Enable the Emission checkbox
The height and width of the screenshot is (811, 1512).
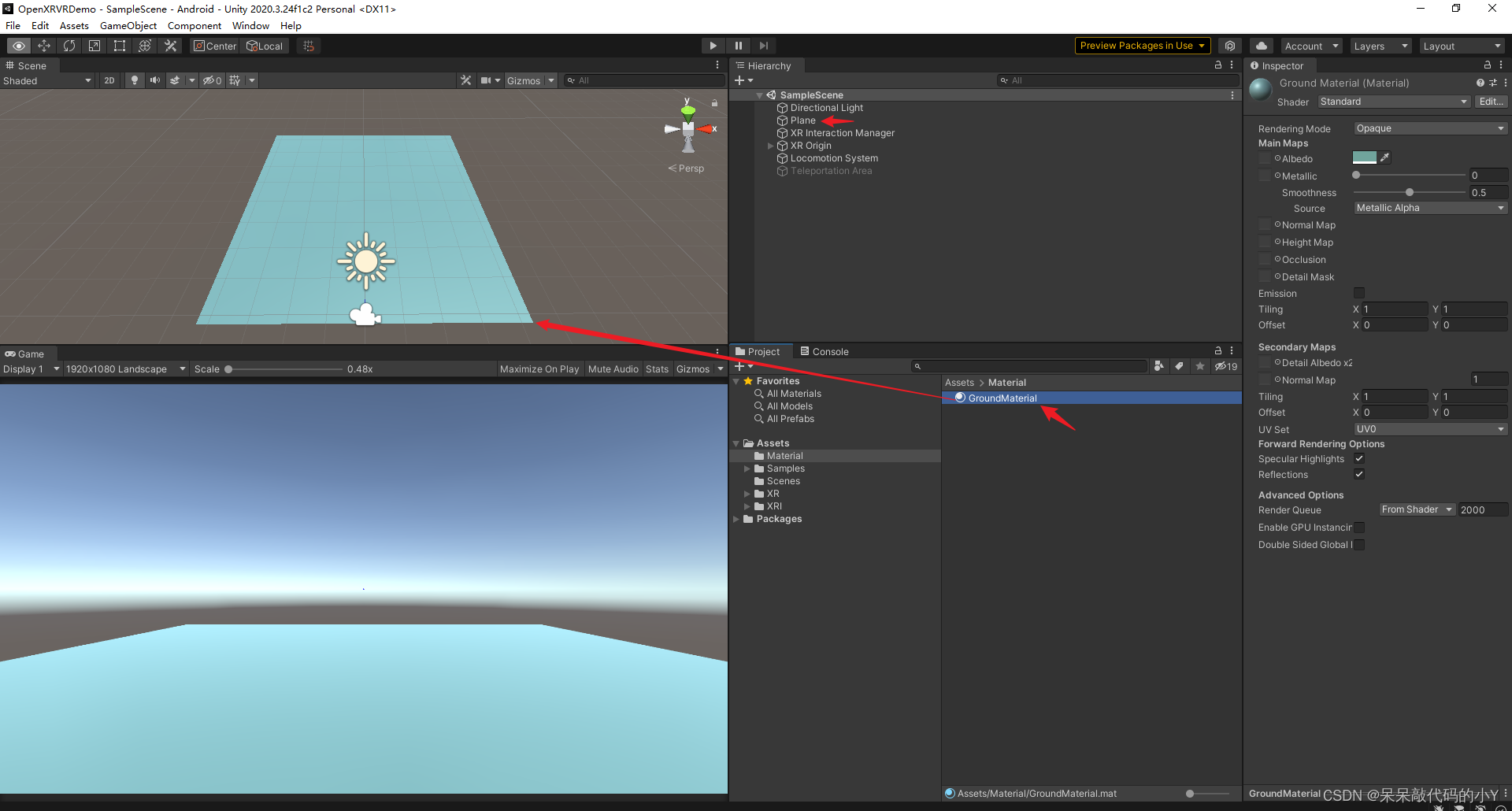click(1358, 293)
